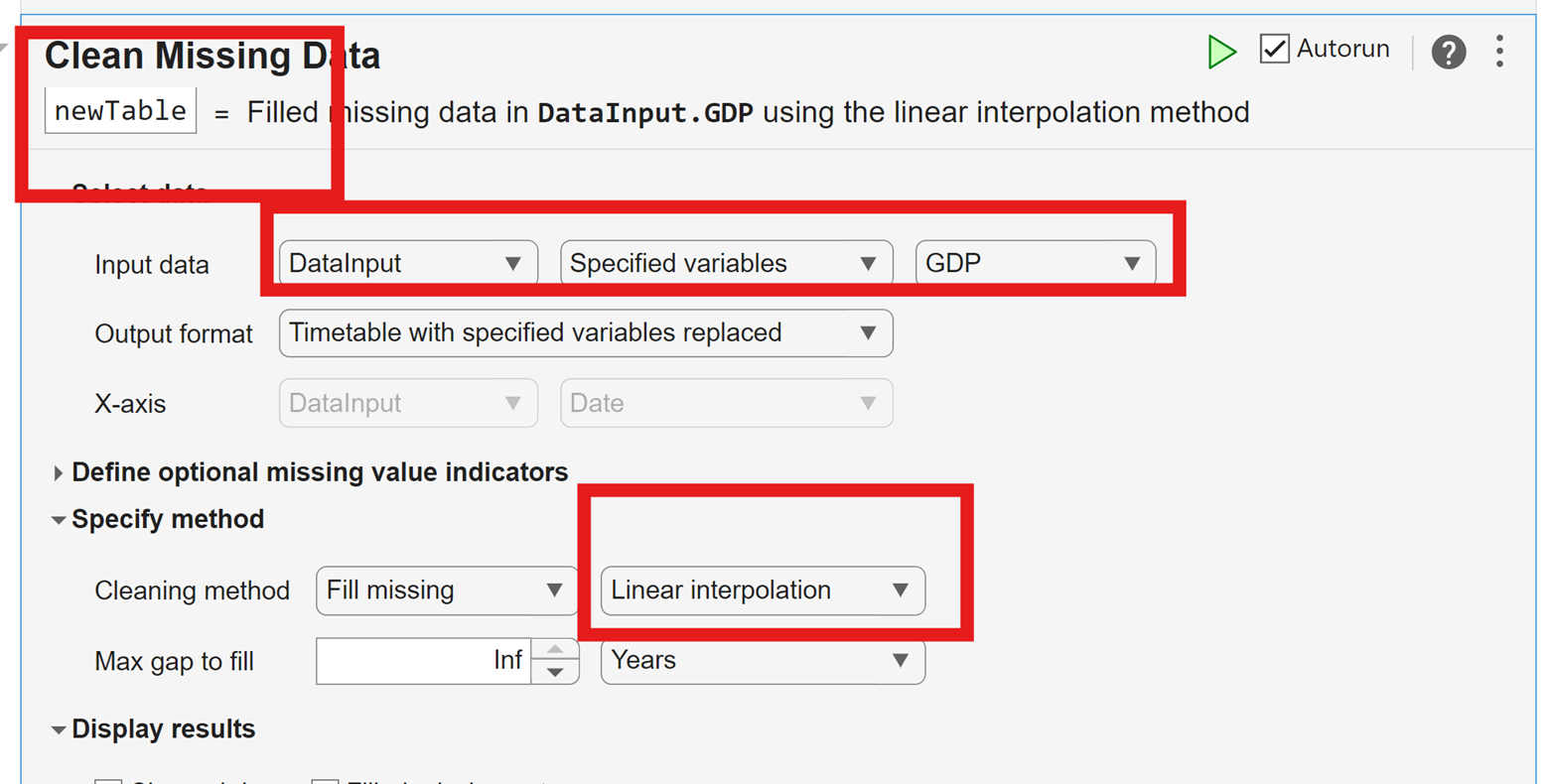Open the GDP variable dropdown
The height and width of the screenshot is (784, 1549).
[x=1035, y=263]
